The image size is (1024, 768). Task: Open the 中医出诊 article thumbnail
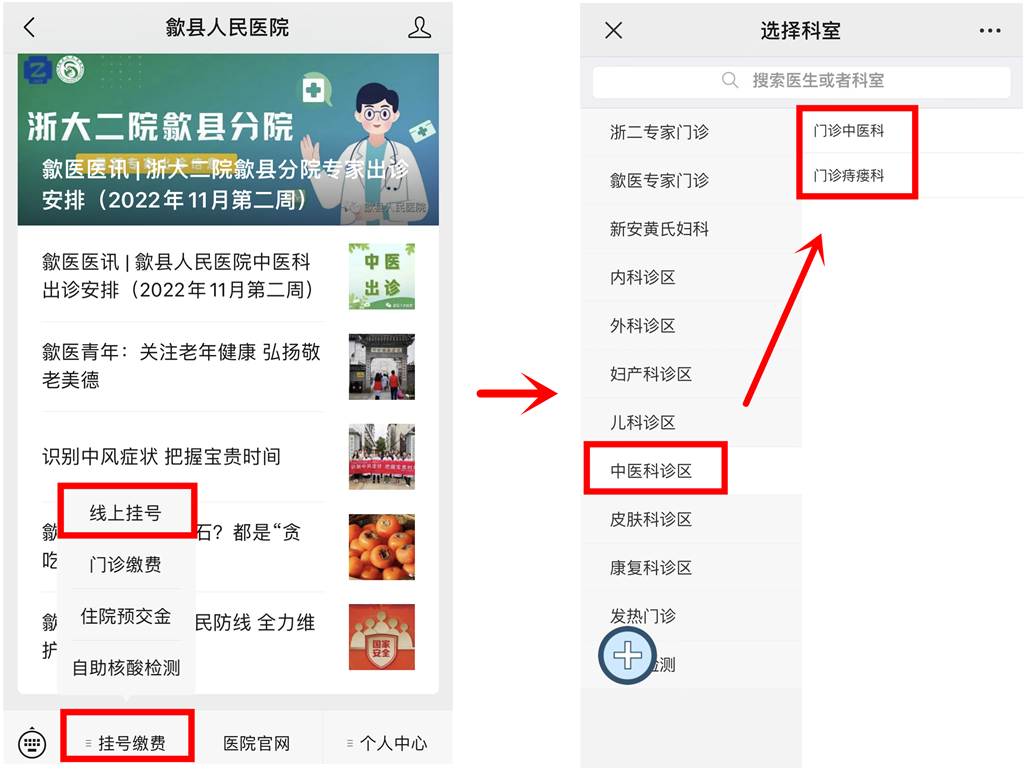coord(381,276)
